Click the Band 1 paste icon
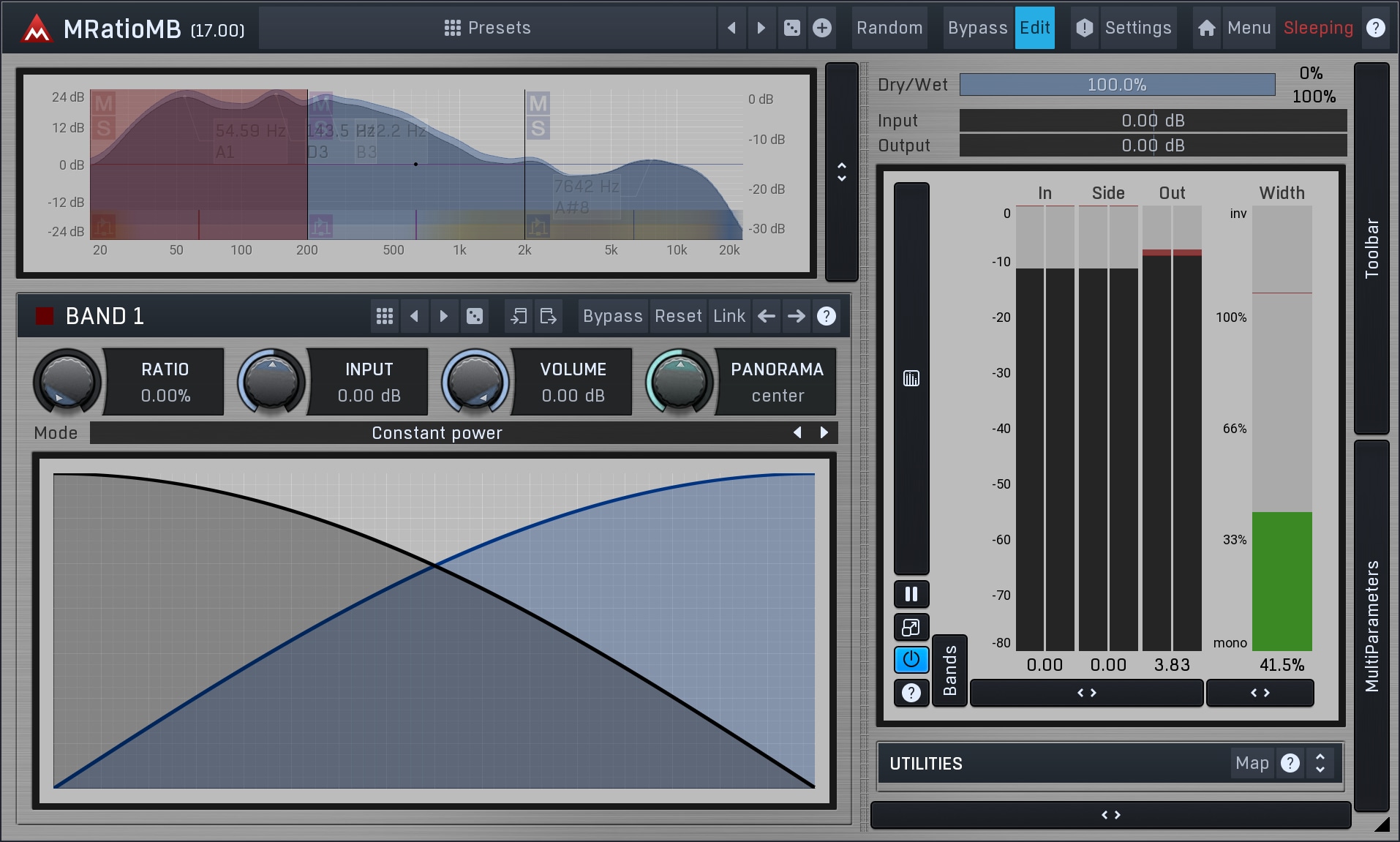 click(548, 316)
